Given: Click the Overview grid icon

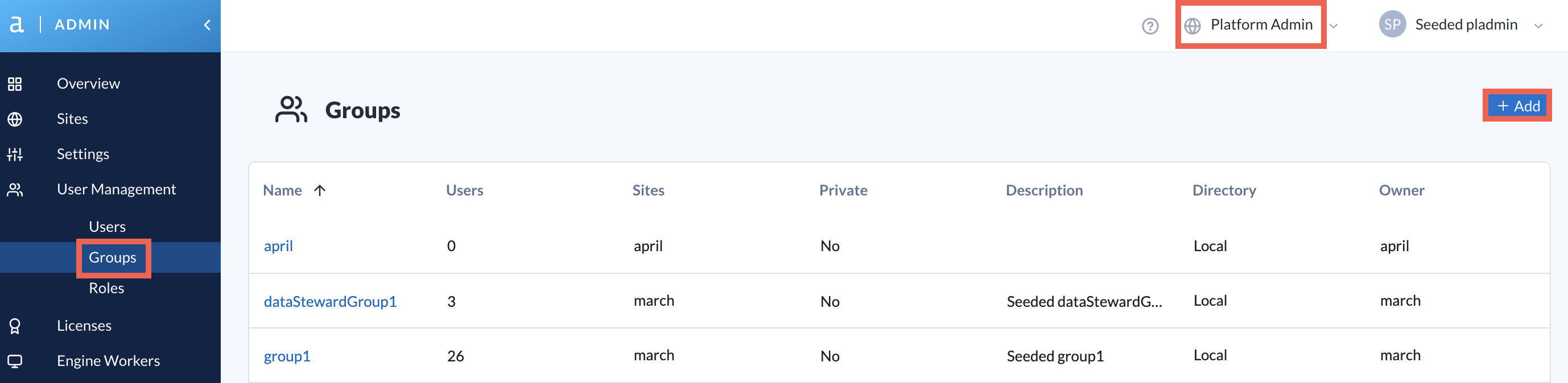Looking at the screenshot, I should (x=15, y=84).
